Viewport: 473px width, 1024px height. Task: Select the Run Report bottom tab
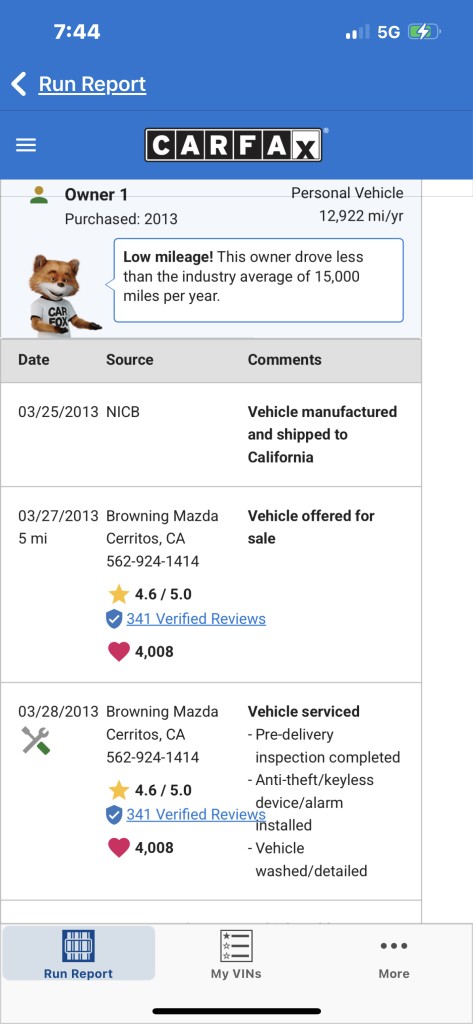tap(78, 953)
